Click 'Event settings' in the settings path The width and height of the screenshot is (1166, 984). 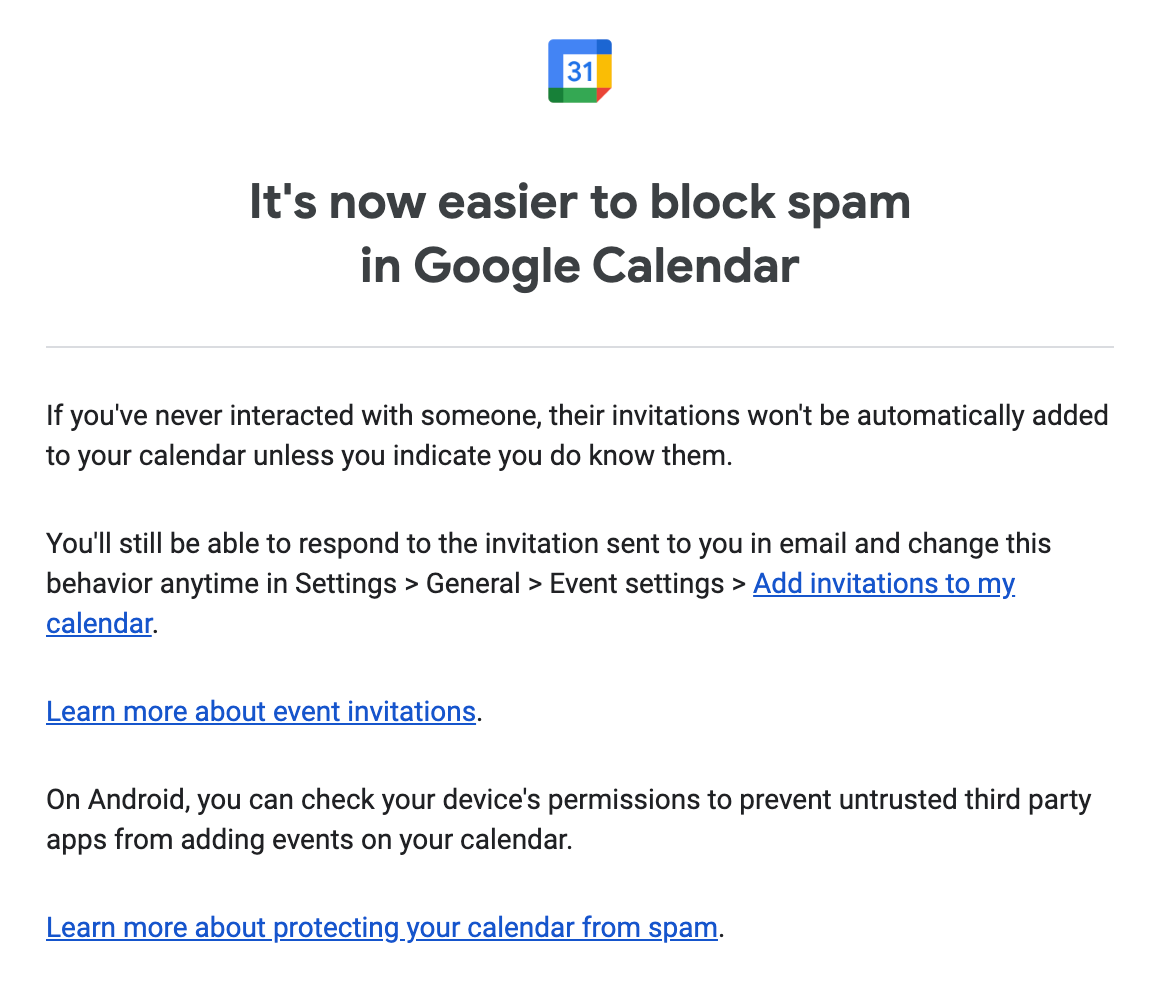pyautogui.click(x=637, y=584)
